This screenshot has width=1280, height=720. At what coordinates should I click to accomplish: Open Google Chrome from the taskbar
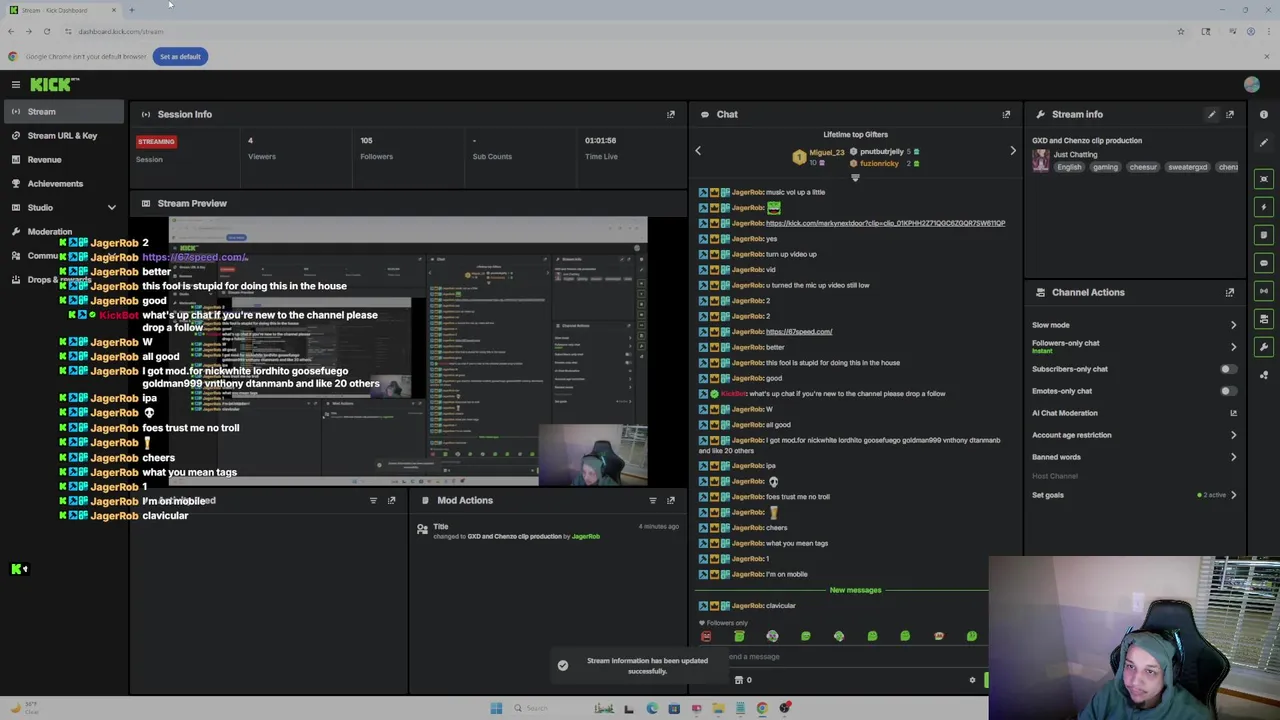point(762,708)
